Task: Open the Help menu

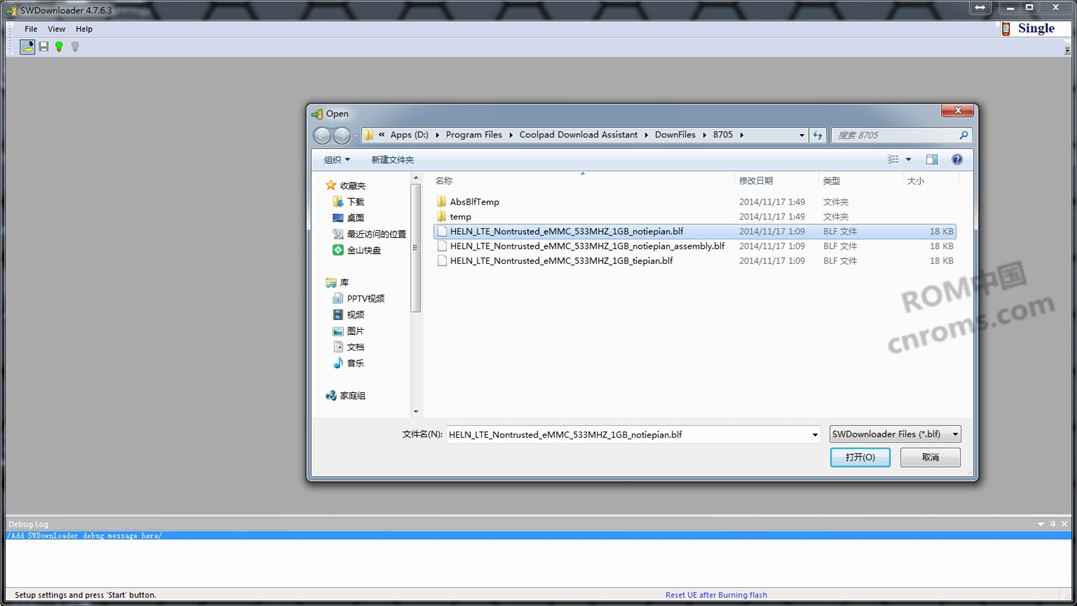Action: (x=84, y=29)
